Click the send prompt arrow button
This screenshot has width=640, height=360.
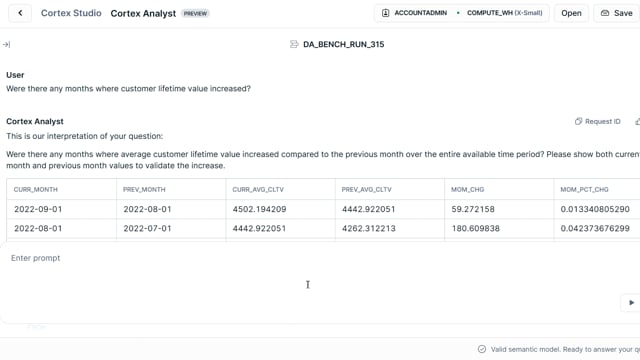(x=631, y=303)
